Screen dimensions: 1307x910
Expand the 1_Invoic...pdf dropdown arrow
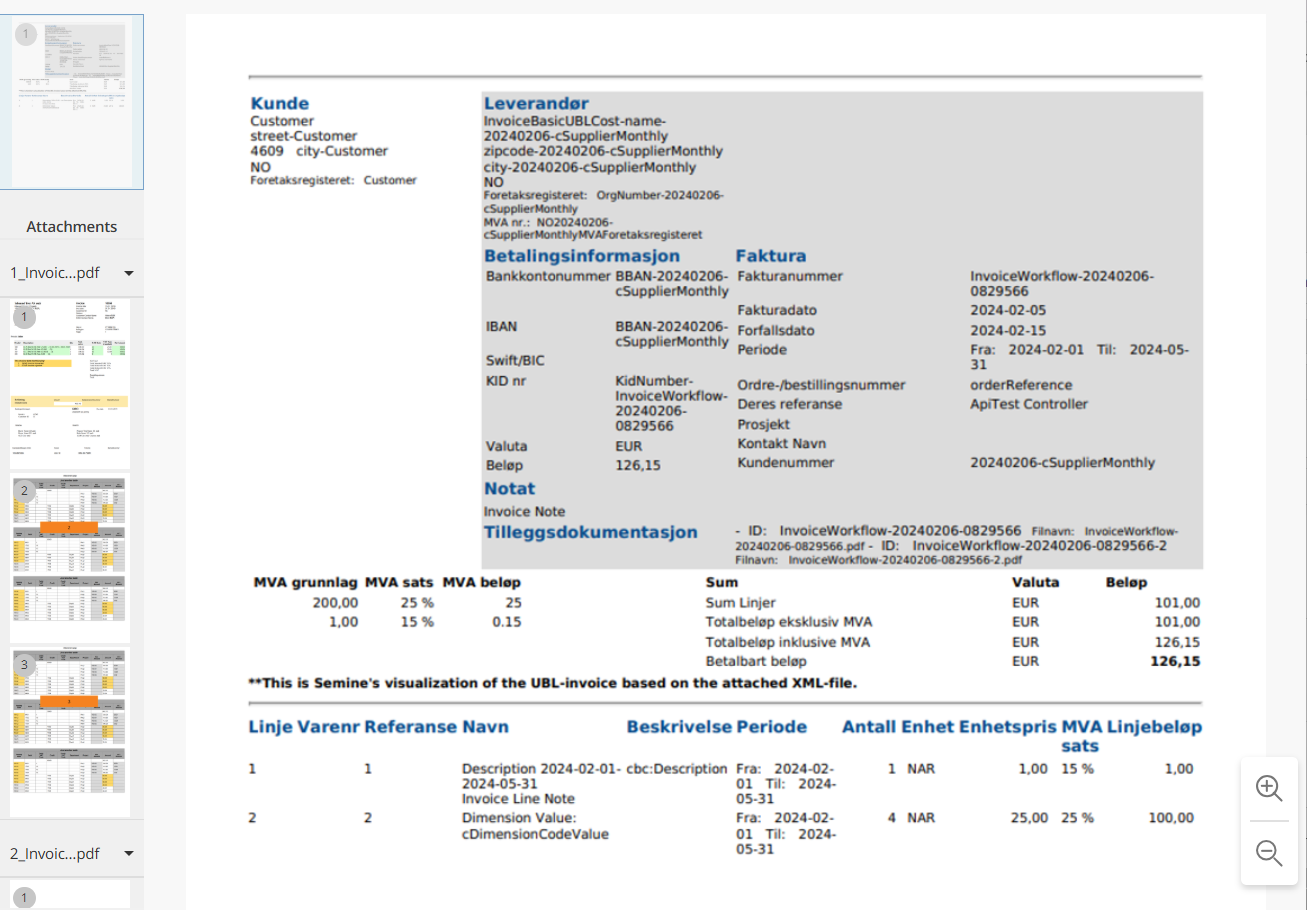point(128,273)
